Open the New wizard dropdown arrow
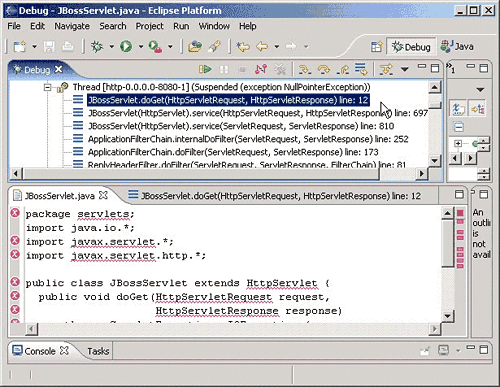This screenshot has height=387, width=500. click(x=34, y=47)
